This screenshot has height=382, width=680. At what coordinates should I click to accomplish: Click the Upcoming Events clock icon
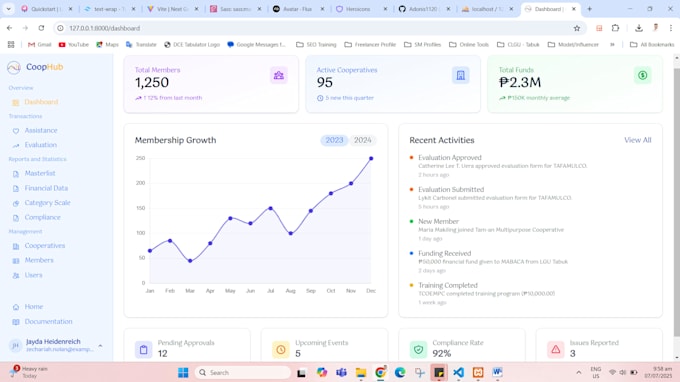pyautogui.click(x=281, y=349)
